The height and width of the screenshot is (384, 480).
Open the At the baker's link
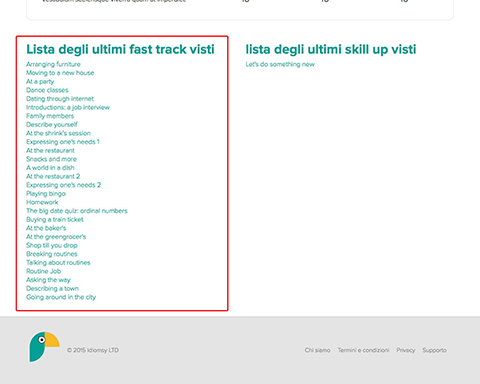[46, 228]
